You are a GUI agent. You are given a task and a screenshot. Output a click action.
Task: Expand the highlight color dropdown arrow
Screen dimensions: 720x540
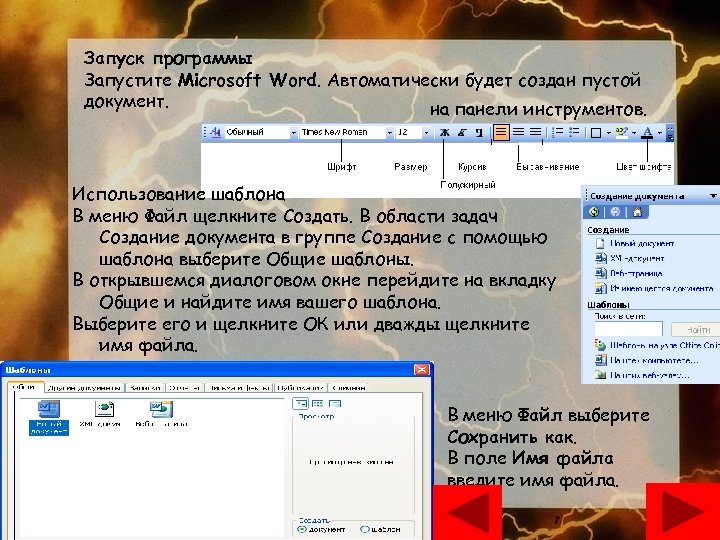point(634,133)
